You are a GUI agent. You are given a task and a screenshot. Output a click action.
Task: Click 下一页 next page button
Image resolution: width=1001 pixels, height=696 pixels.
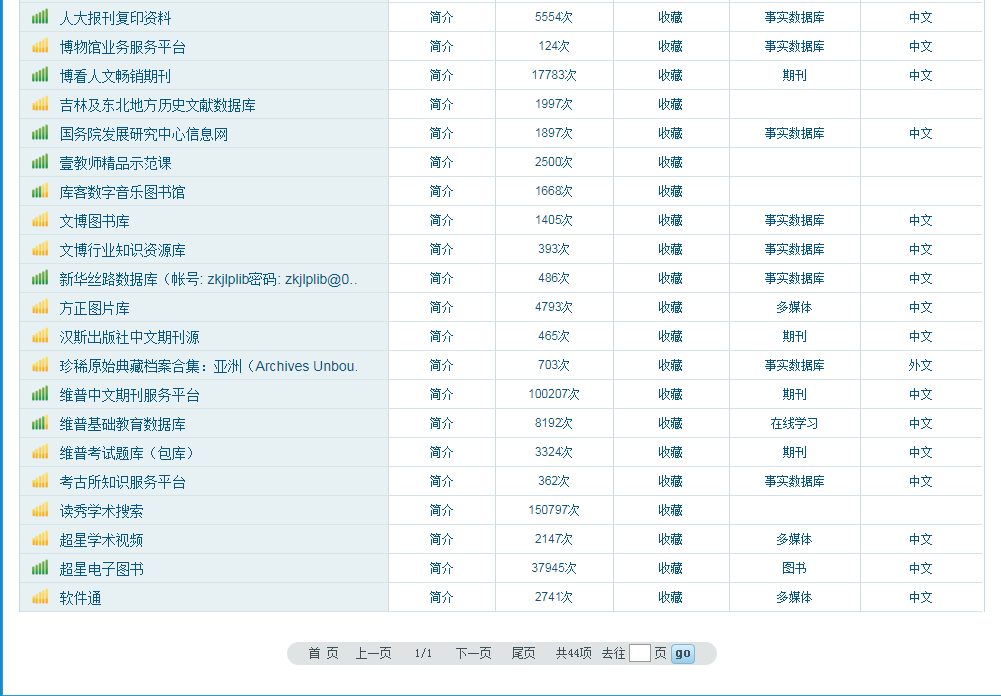point(474,653)
